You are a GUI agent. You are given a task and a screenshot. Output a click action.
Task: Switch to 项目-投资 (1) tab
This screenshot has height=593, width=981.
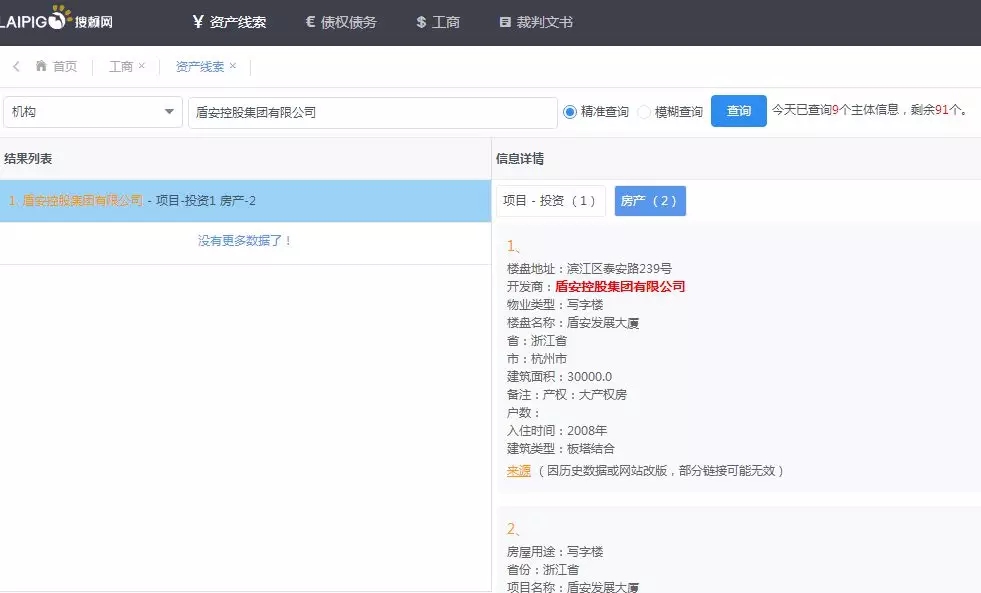(x=551, y=201)
